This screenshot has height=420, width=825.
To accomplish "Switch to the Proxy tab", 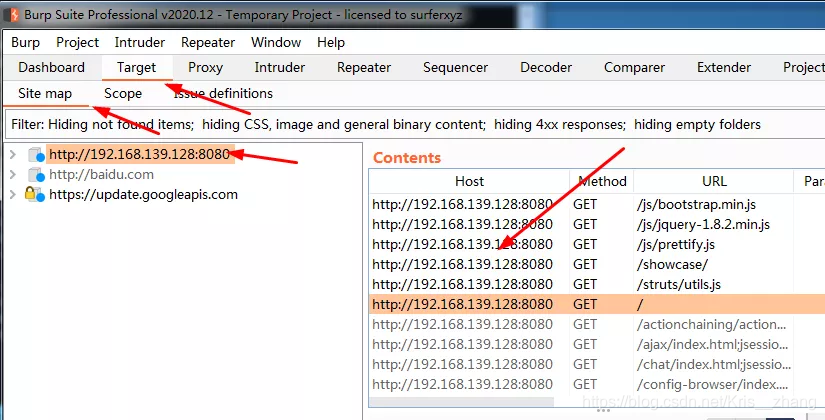I will point(205,67).
